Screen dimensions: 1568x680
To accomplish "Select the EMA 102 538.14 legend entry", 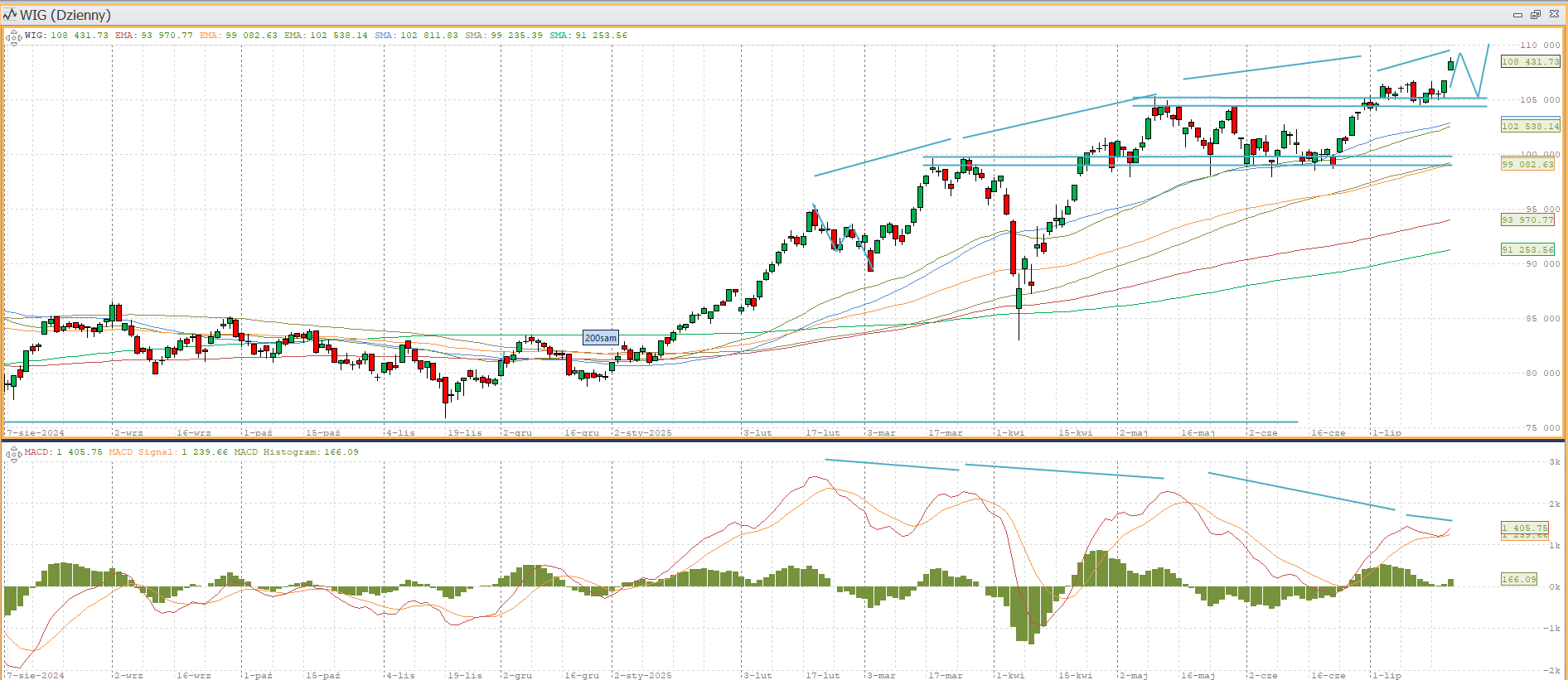I will coord(325,36).
